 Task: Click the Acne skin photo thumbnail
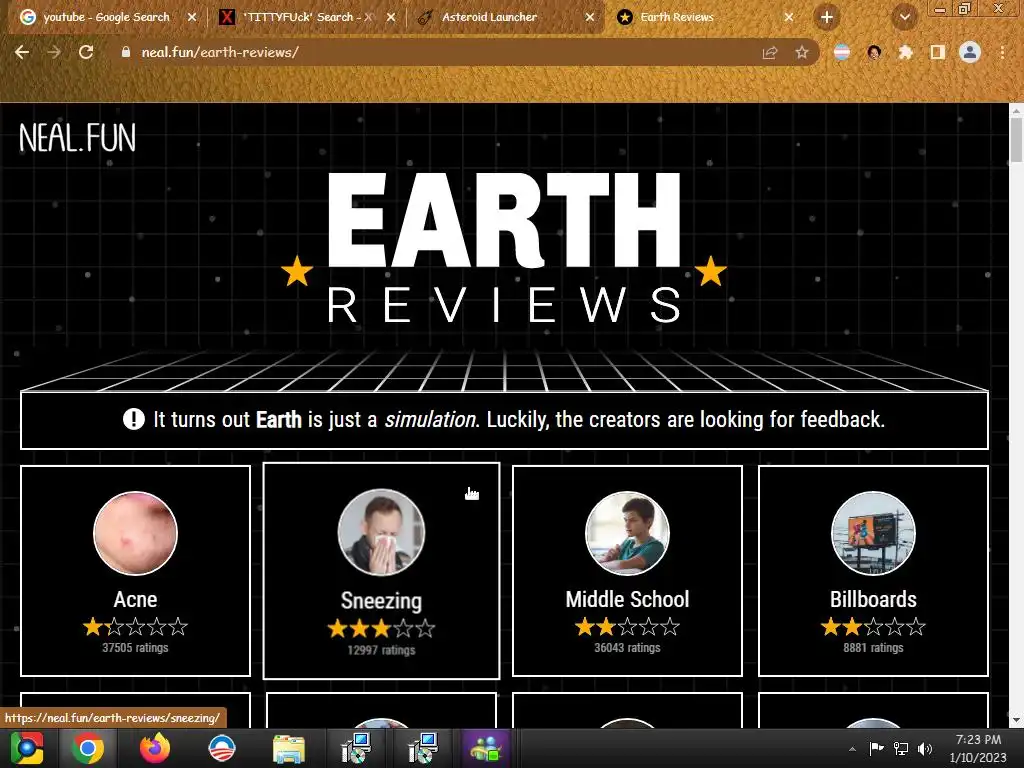[x=135, y=533]
